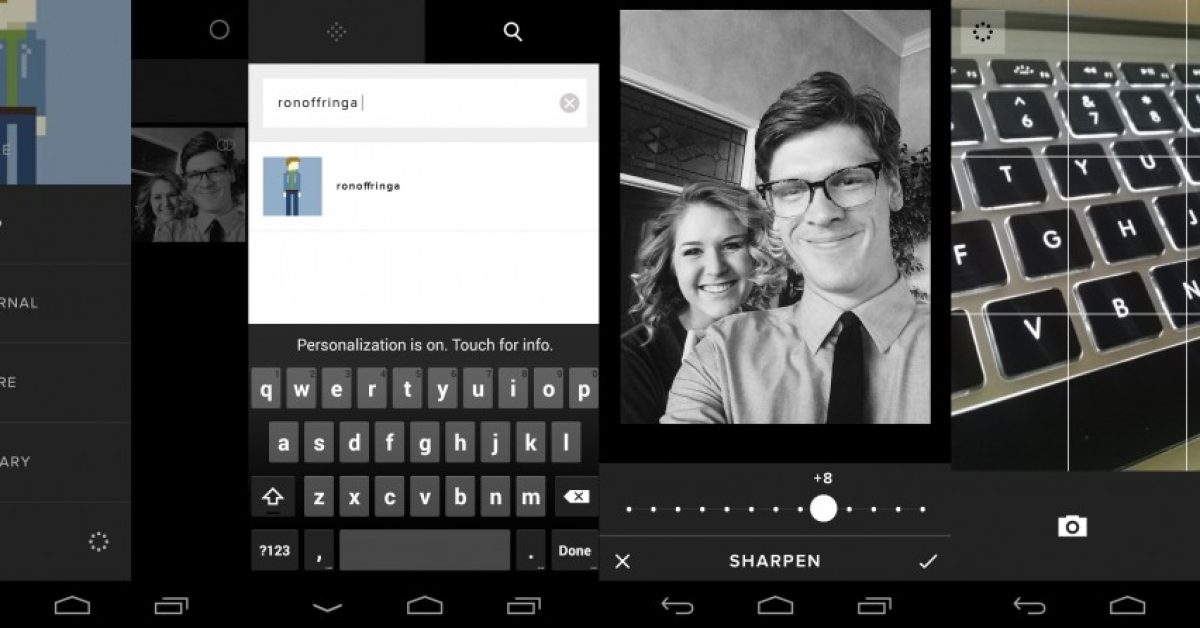
Task: Tap the l key
Action: [565, 442]
